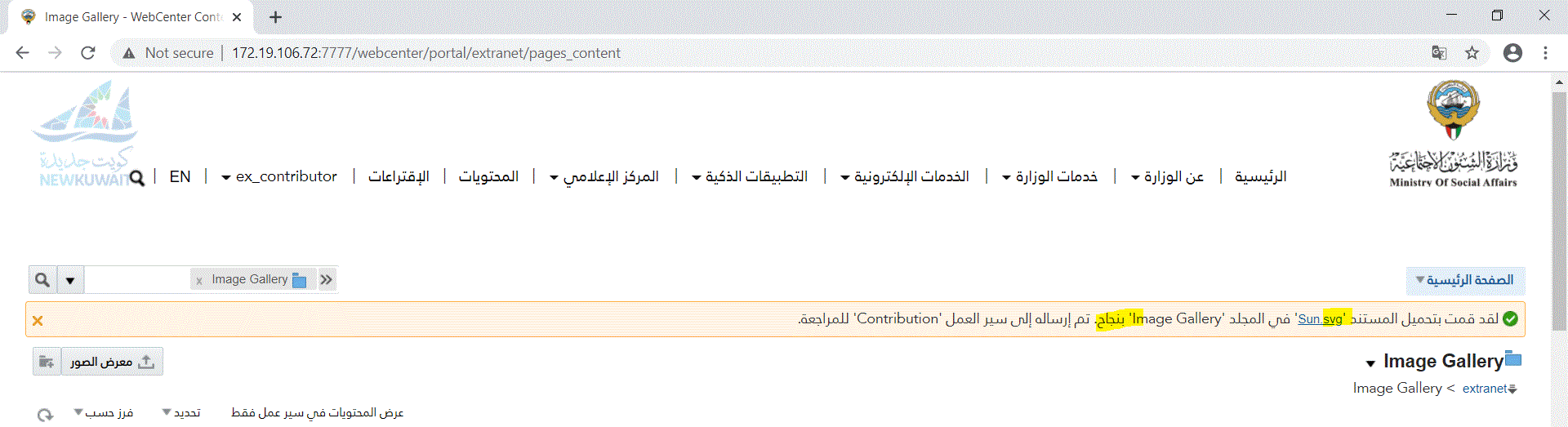Click the extranet breadcrumb link
This screenshot has width=1568, height=427.
(1485, 389)
